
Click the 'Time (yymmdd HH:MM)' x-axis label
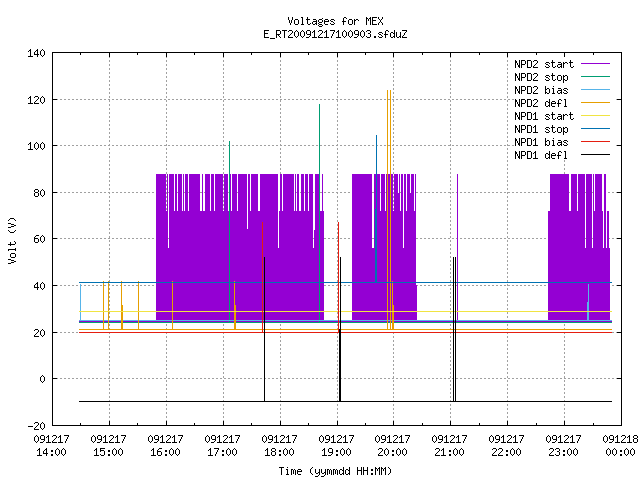(335, 471)
